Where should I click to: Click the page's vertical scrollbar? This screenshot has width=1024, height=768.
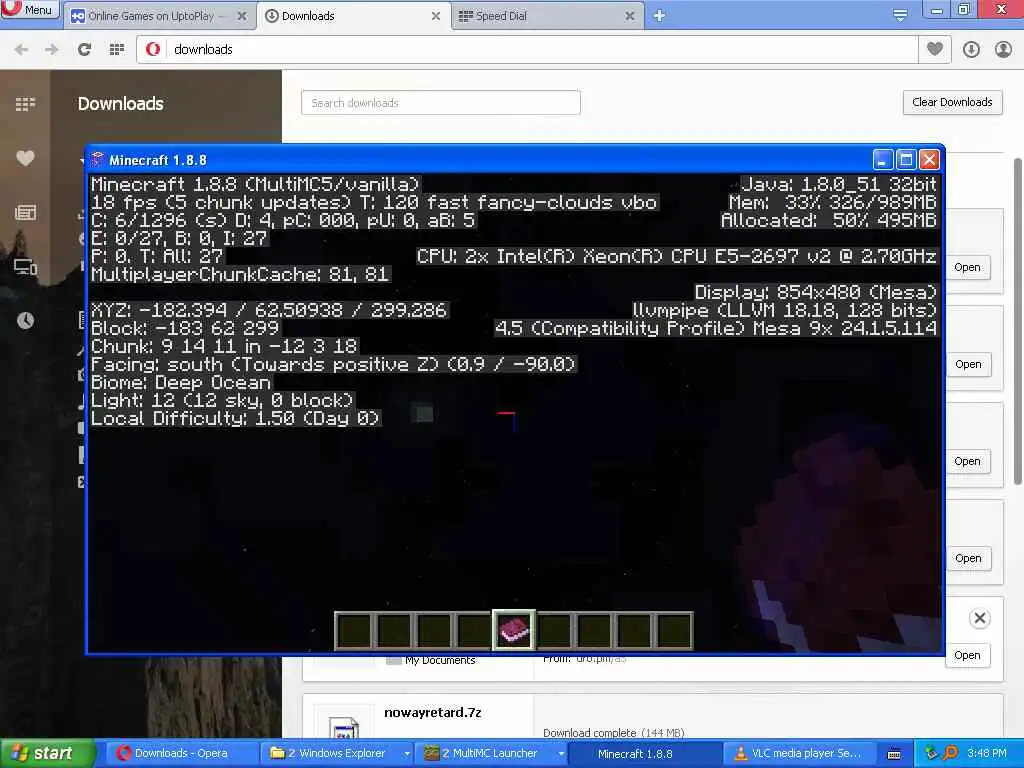tap(1017, 320)
